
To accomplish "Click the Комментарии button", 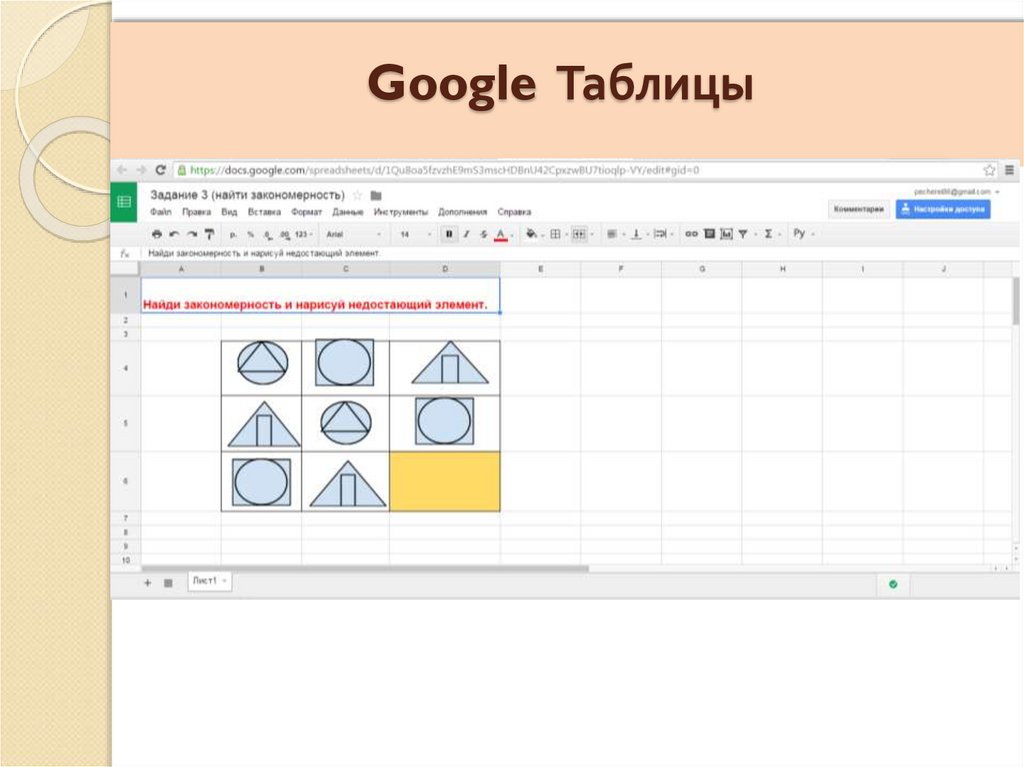I will click(859, 209).
